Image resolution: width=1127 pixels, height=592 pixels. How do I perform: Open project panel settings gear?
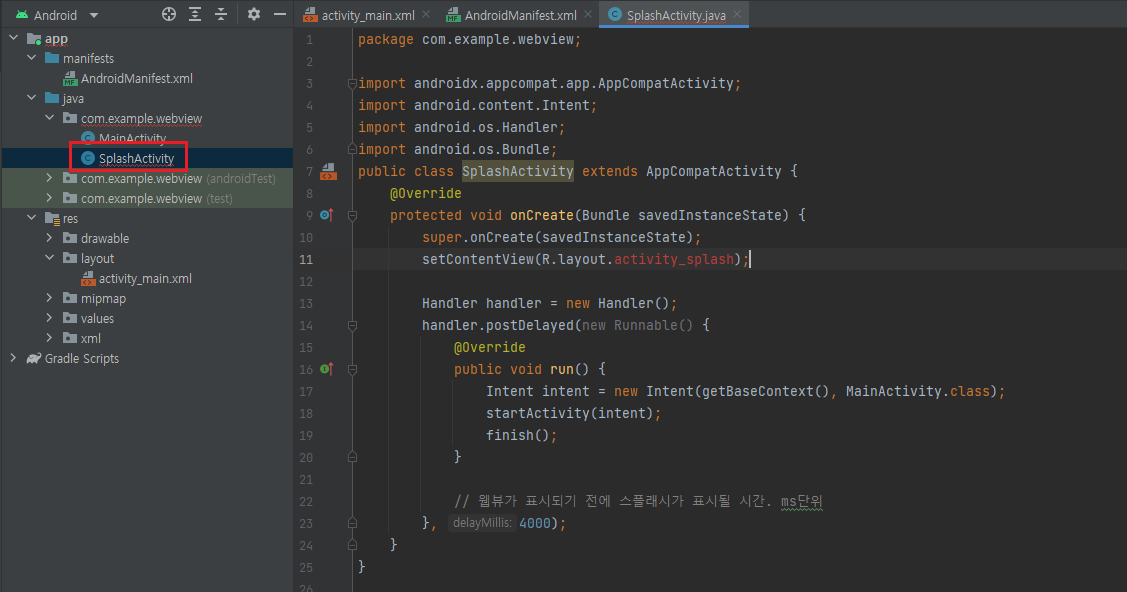coord(254,14)
